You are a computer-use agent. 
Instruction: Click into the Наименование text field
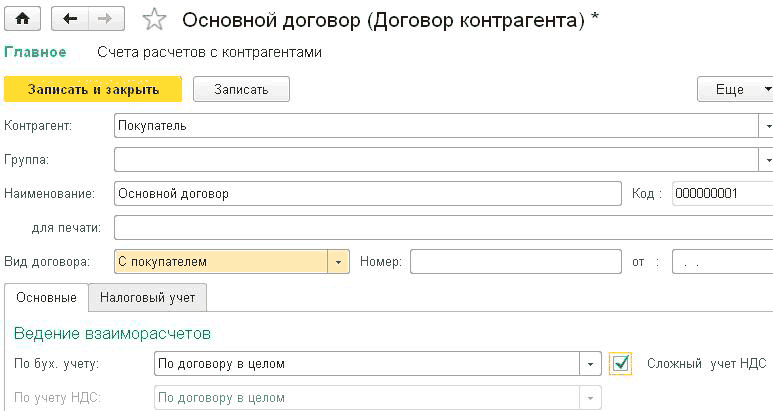click(x=367, y=193)
